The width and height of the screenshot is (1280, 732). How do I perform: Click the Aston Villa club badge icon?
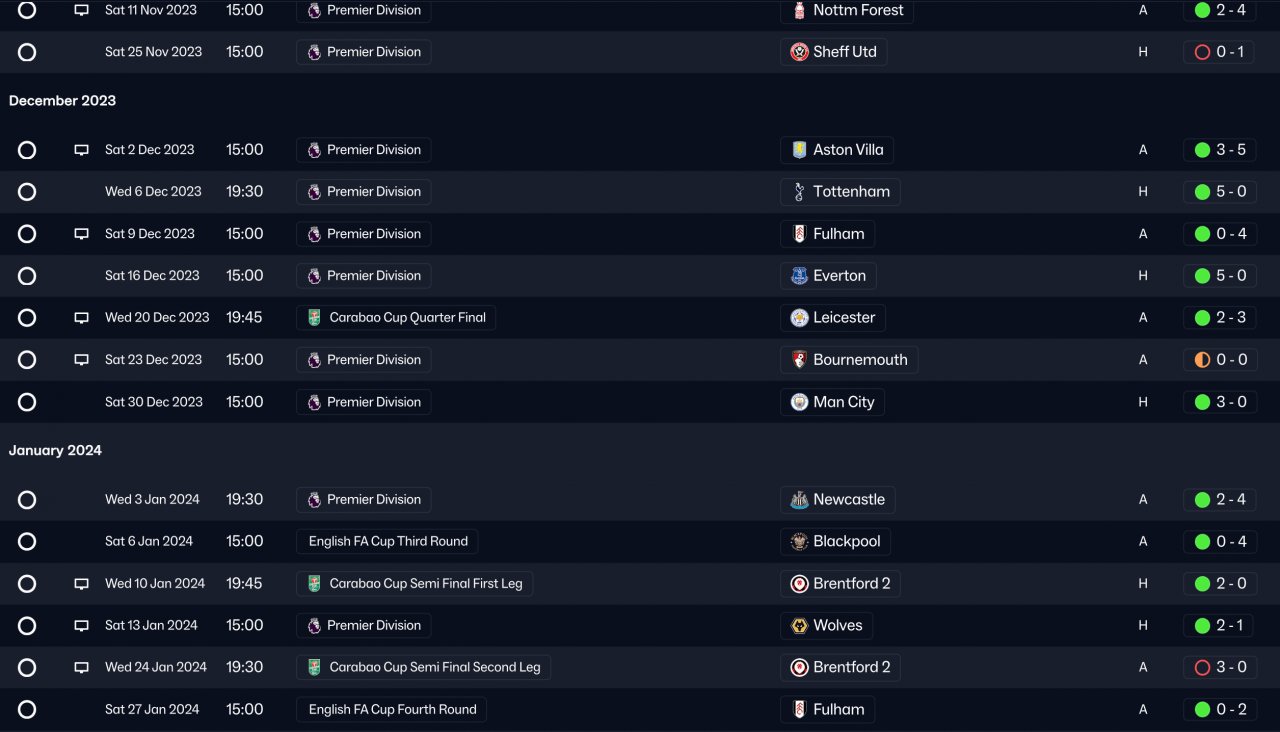click(799, 150)
